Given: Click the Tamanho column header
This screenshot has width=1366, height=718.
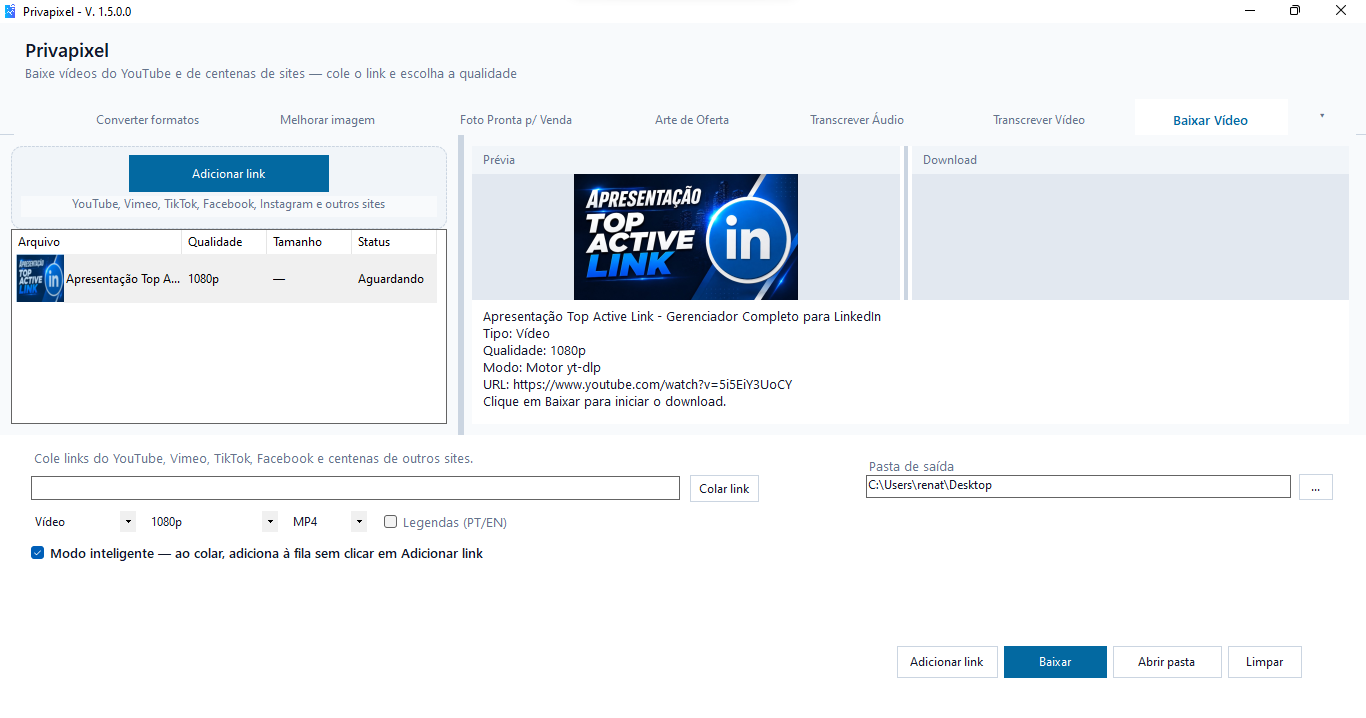Looking at the screenshot, I should coord(309,242).
